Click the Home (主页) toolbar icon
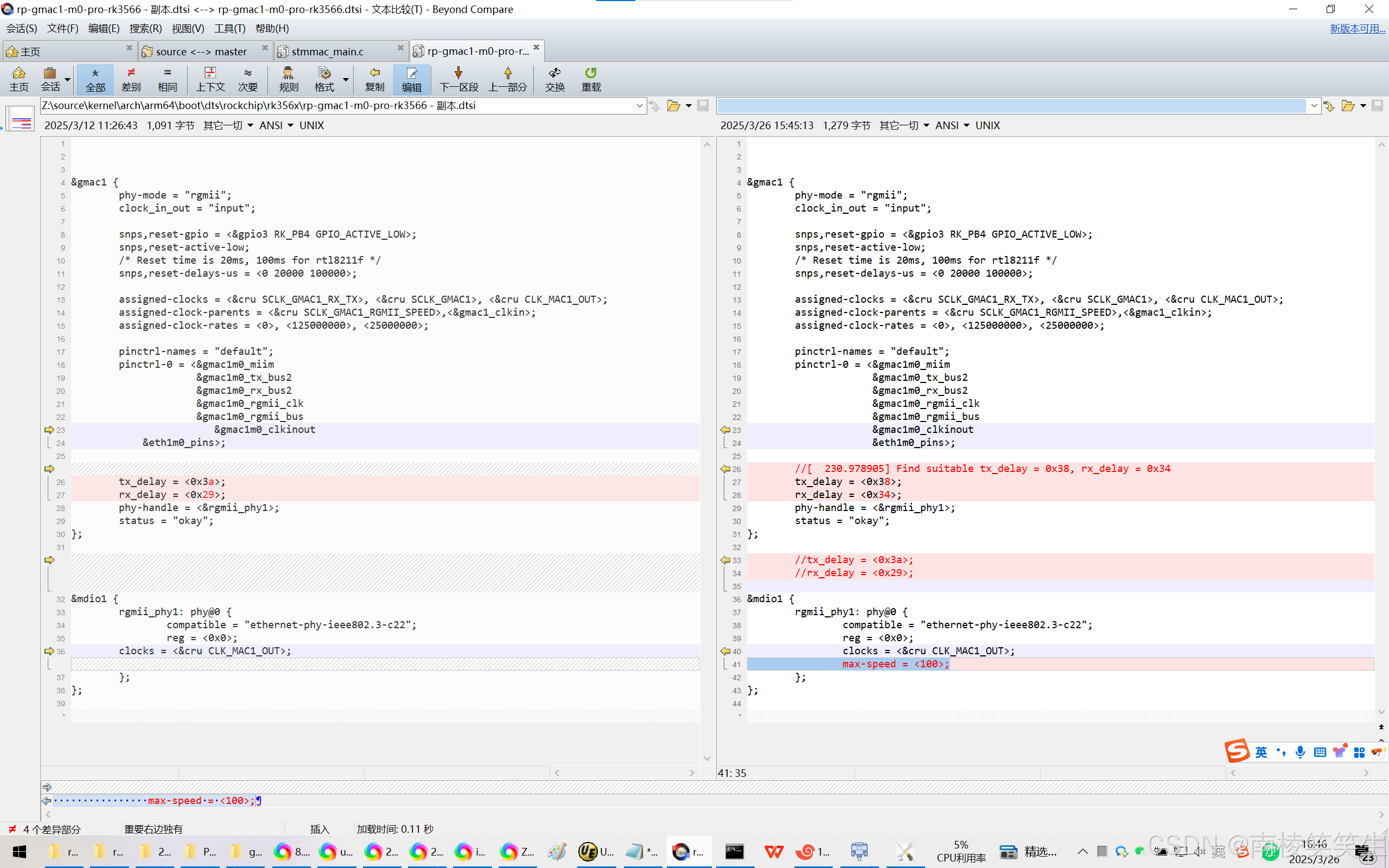The height and width of the screenshot is (868, 1389). (x=19, y=73)
